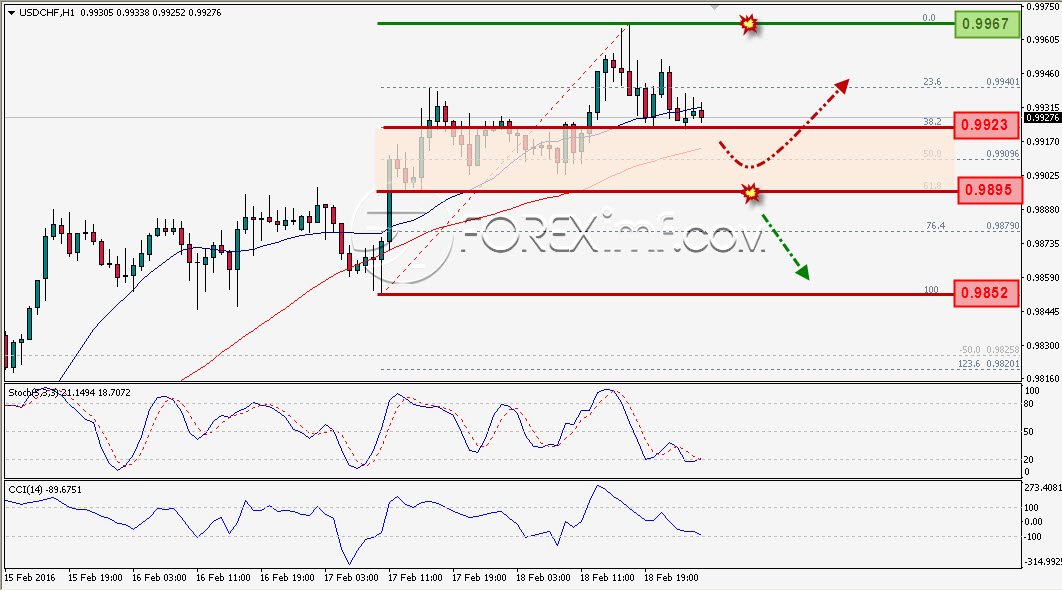Viewport: 1062px width, 591px height.
Task: Click the USDCHF,H1 chart title
Action: tap(47, 12)
